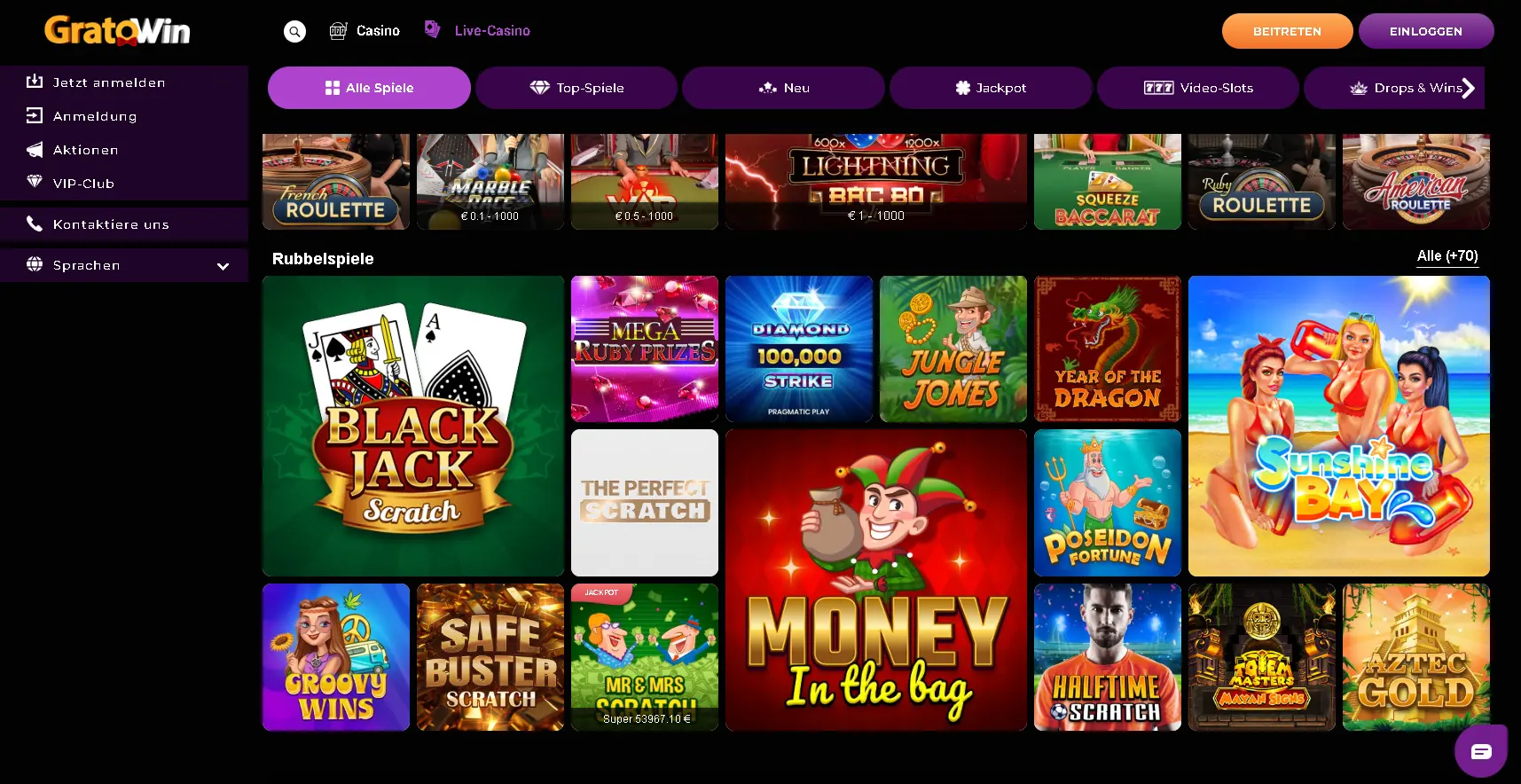
Task: Select the Top-Spiele tab
Action: point(576,88)
